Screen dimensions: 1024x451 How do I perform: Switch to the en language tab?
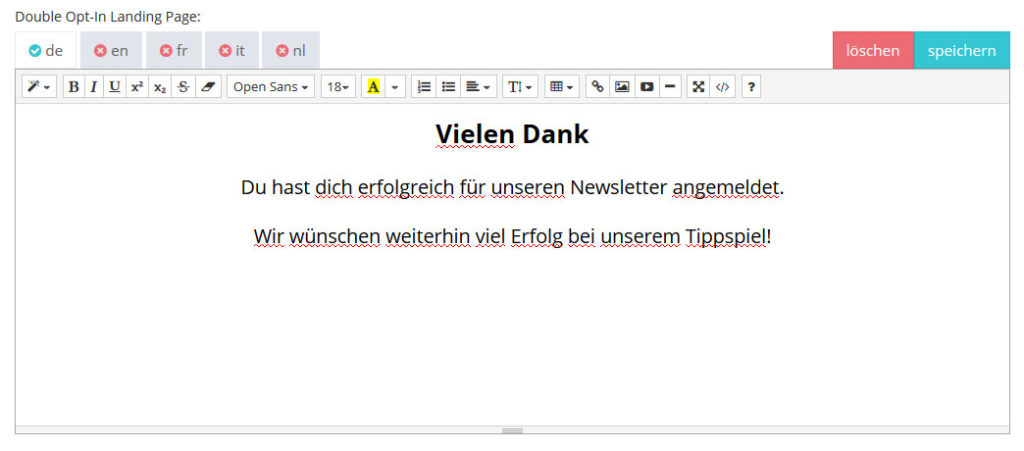pos(111,51)
